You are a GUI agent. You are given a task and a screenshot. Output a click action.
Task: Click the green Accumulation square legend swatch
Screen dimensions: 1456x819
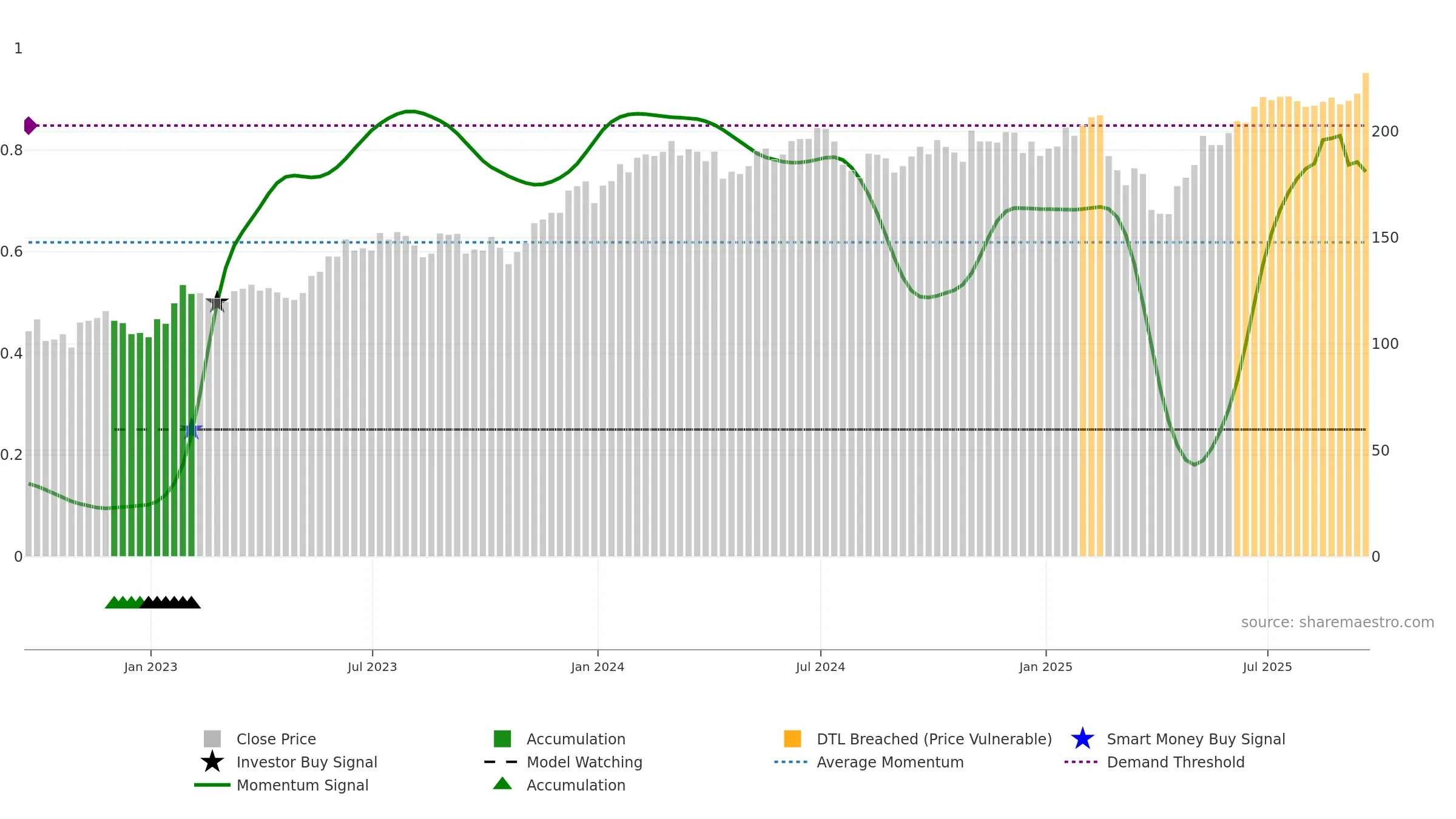click(x=502, y=739)
